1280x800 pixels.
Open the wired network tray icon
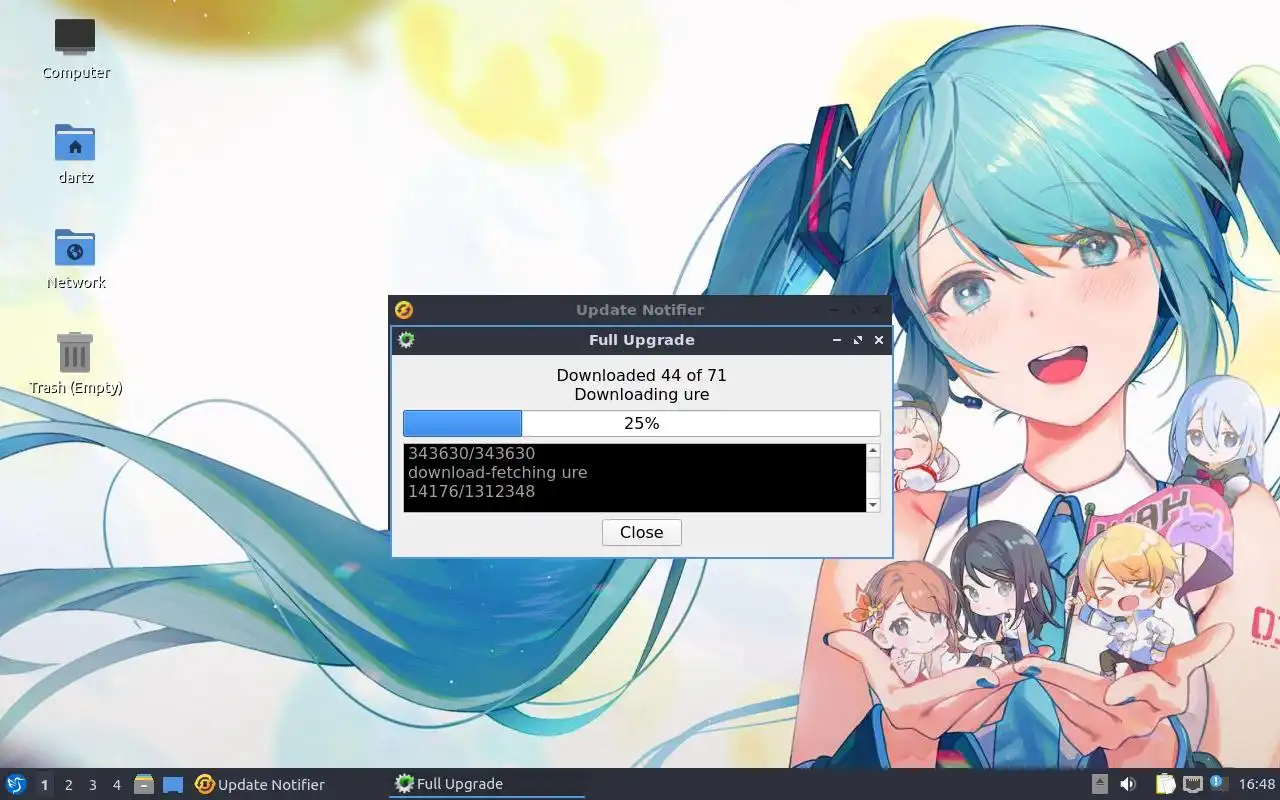[x=1192, y=784]
